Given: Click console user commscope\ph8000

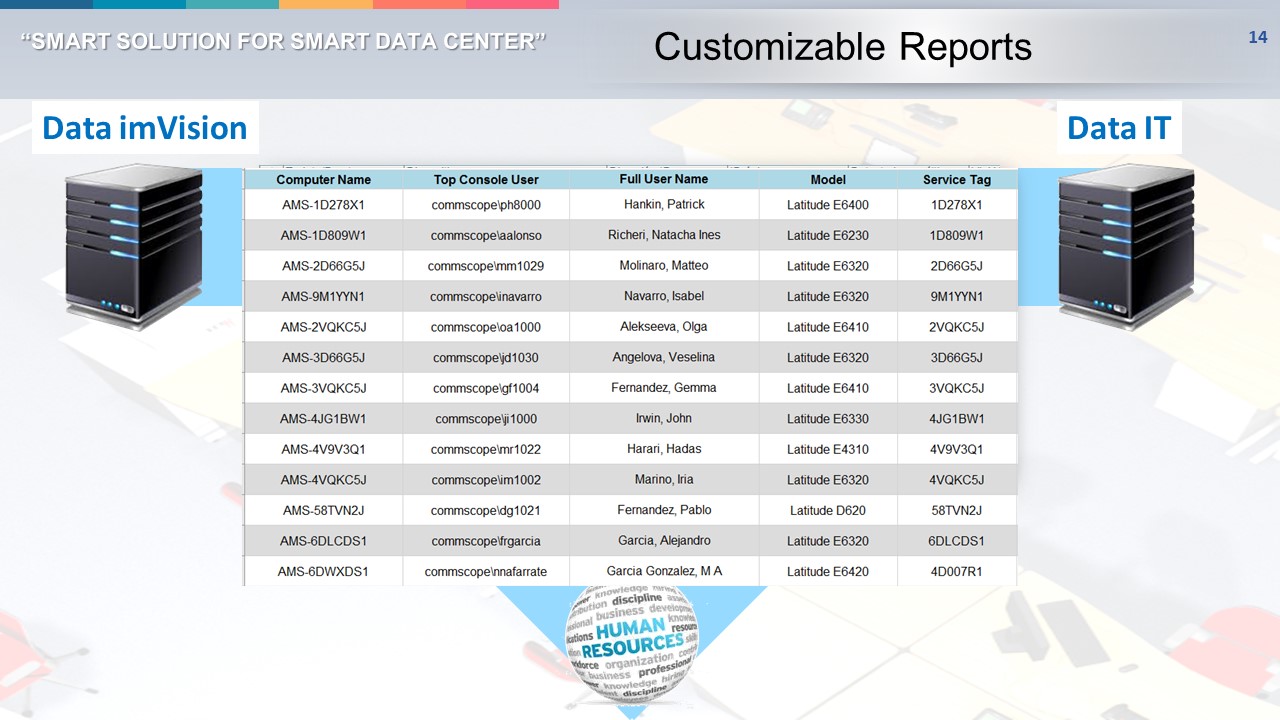Looking at the screenshot, I should [x=486, y=205].
